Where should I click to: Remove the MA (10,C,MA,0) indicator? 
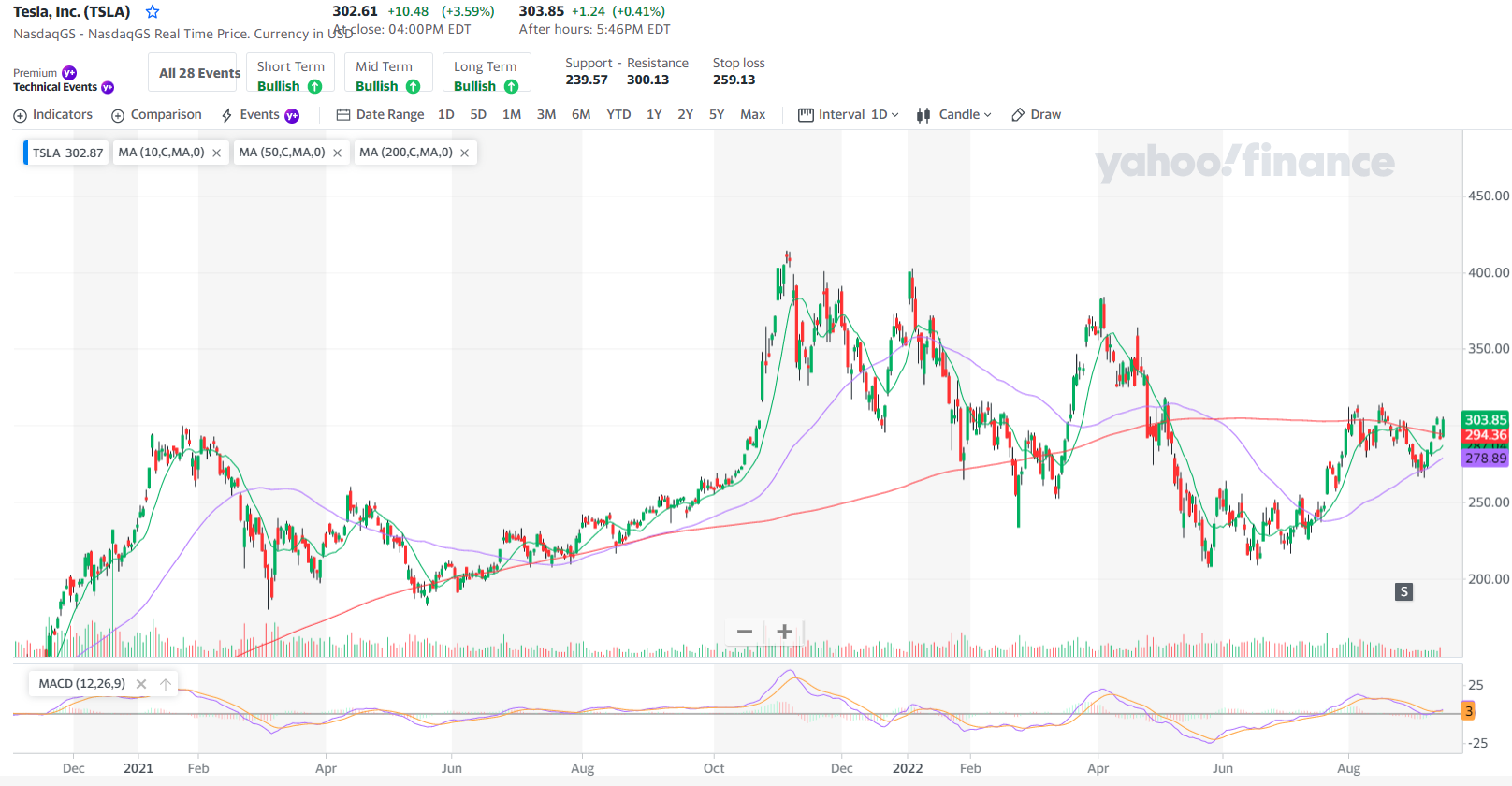pos(216,153)
